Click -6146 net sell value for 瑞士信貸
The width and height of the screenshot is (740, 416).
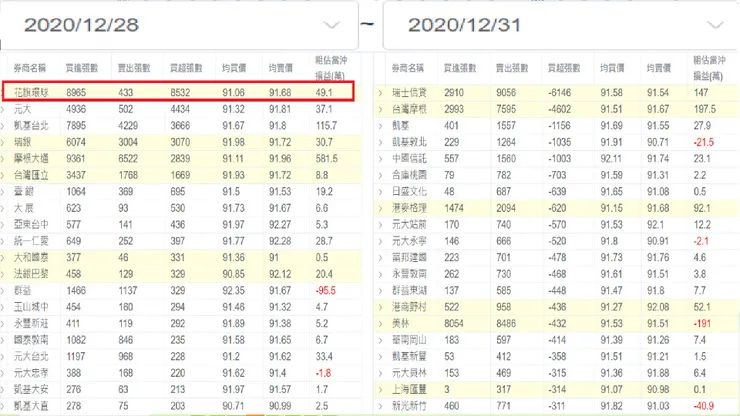pyautogui.click(x=559, y=93)
